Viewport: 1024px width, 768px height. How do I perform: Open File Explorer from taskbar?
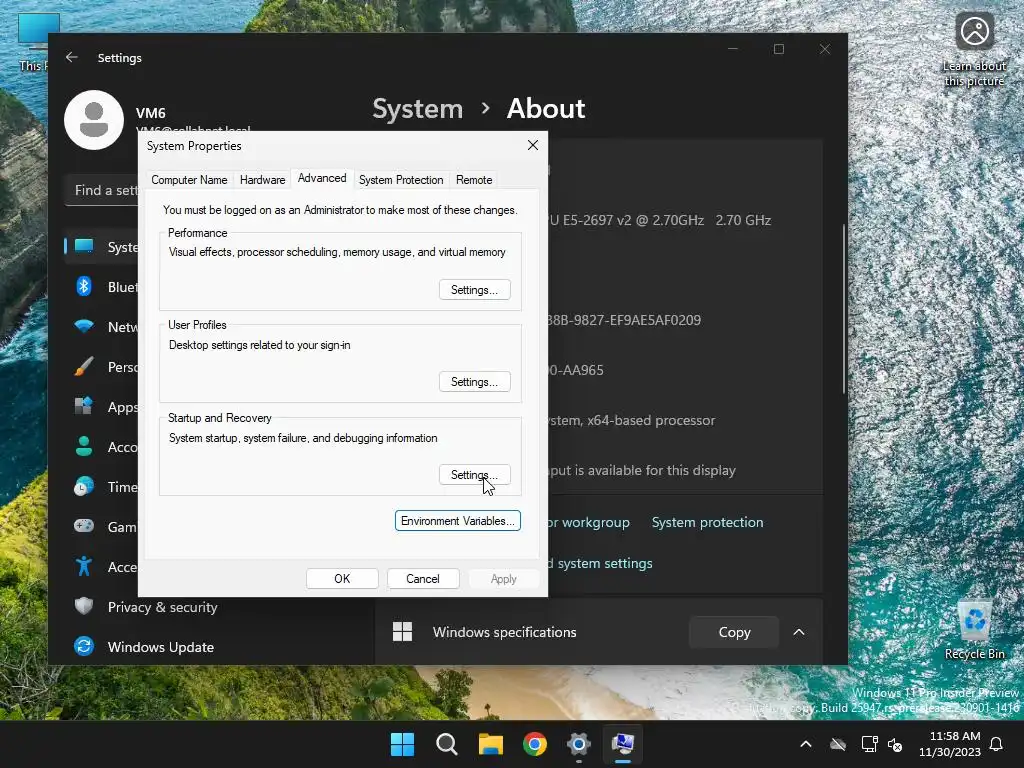pyautogui.click(x=490, y=744)
